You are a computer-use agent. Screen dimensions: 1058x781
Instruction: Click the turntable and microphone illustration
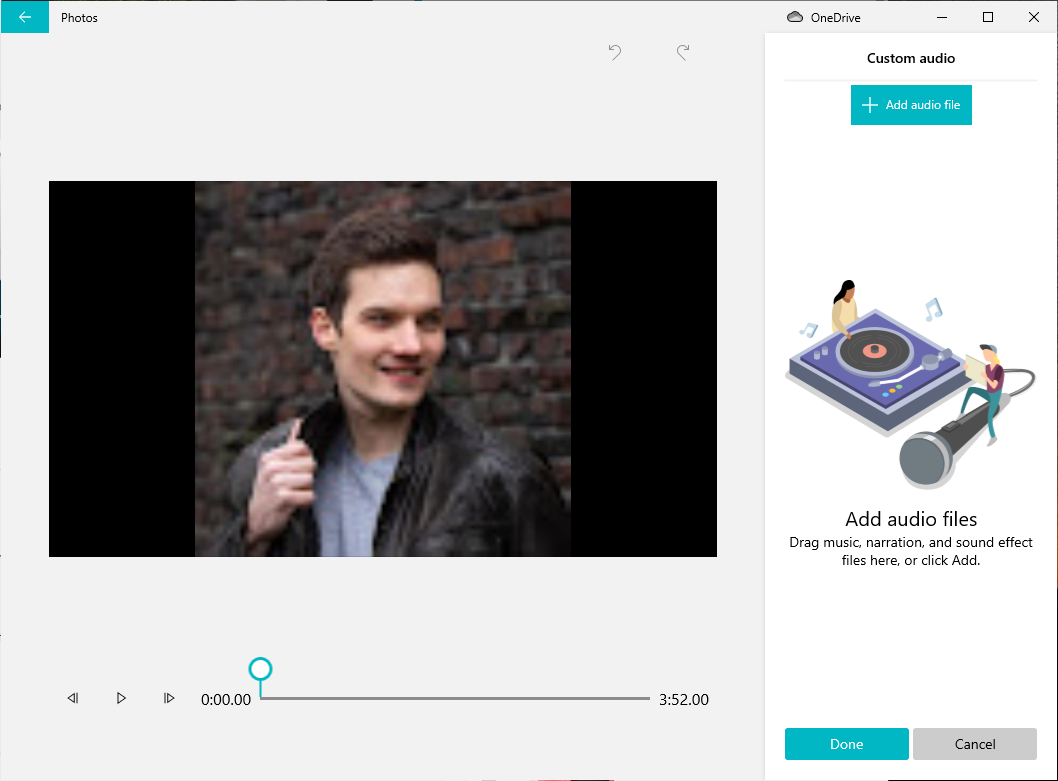click(910, 385)
